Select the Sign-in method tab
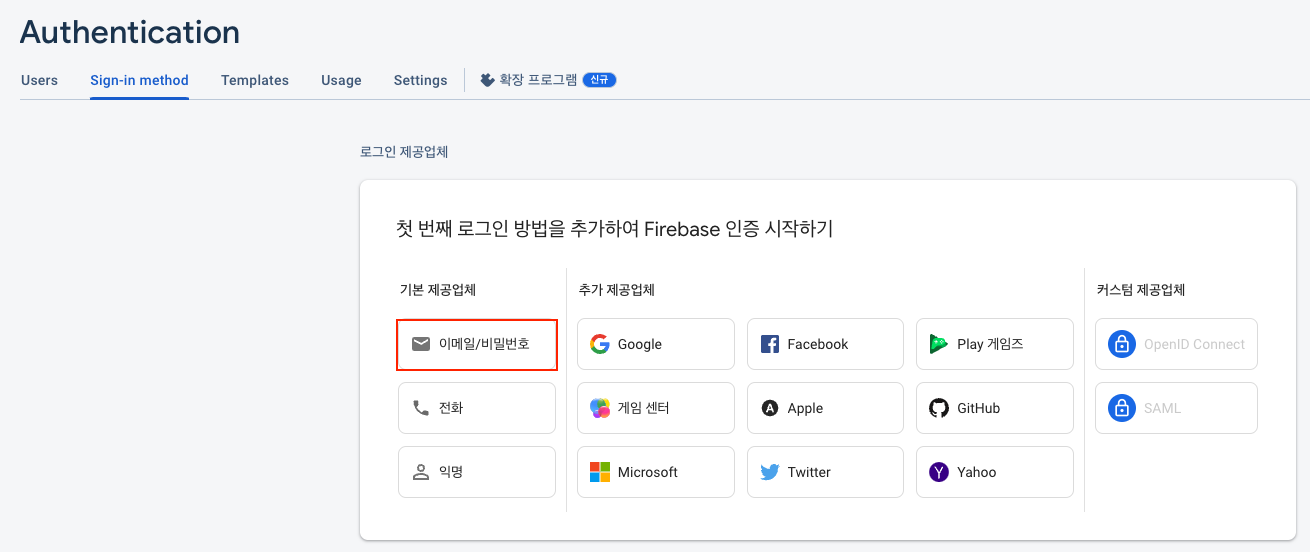 pyautogui.click(x=139, y=80)
